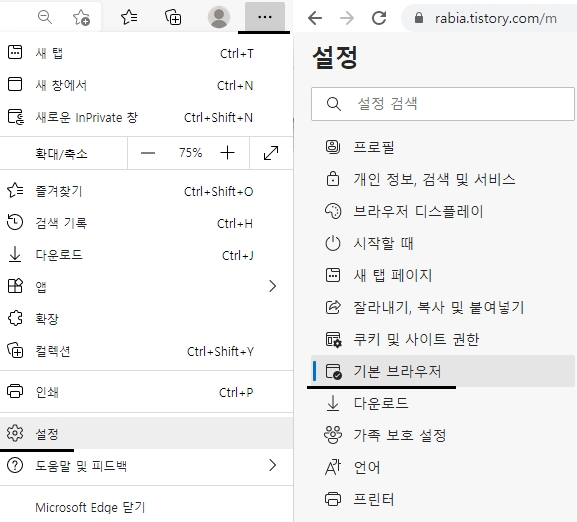
Task: Open 시작할 때 settings section
Action: [443, 243]
